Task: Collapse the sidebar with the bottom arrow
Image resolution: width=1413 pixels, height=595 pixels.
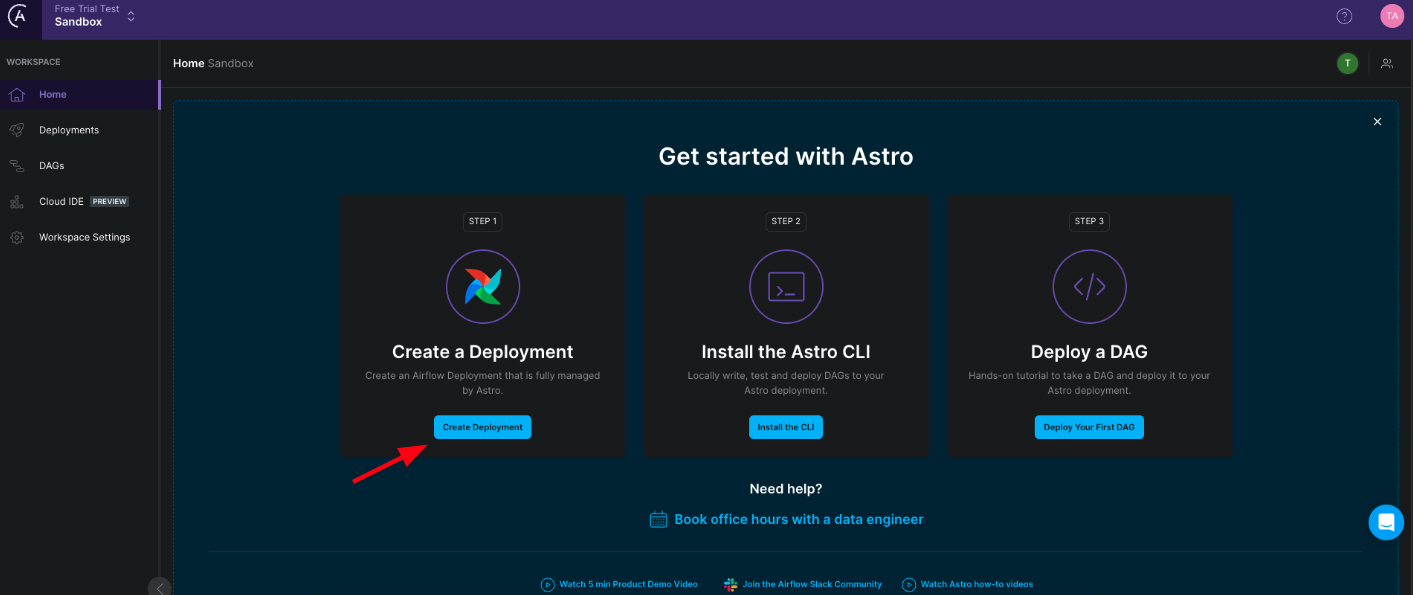Action: click(x=159, y=587)
